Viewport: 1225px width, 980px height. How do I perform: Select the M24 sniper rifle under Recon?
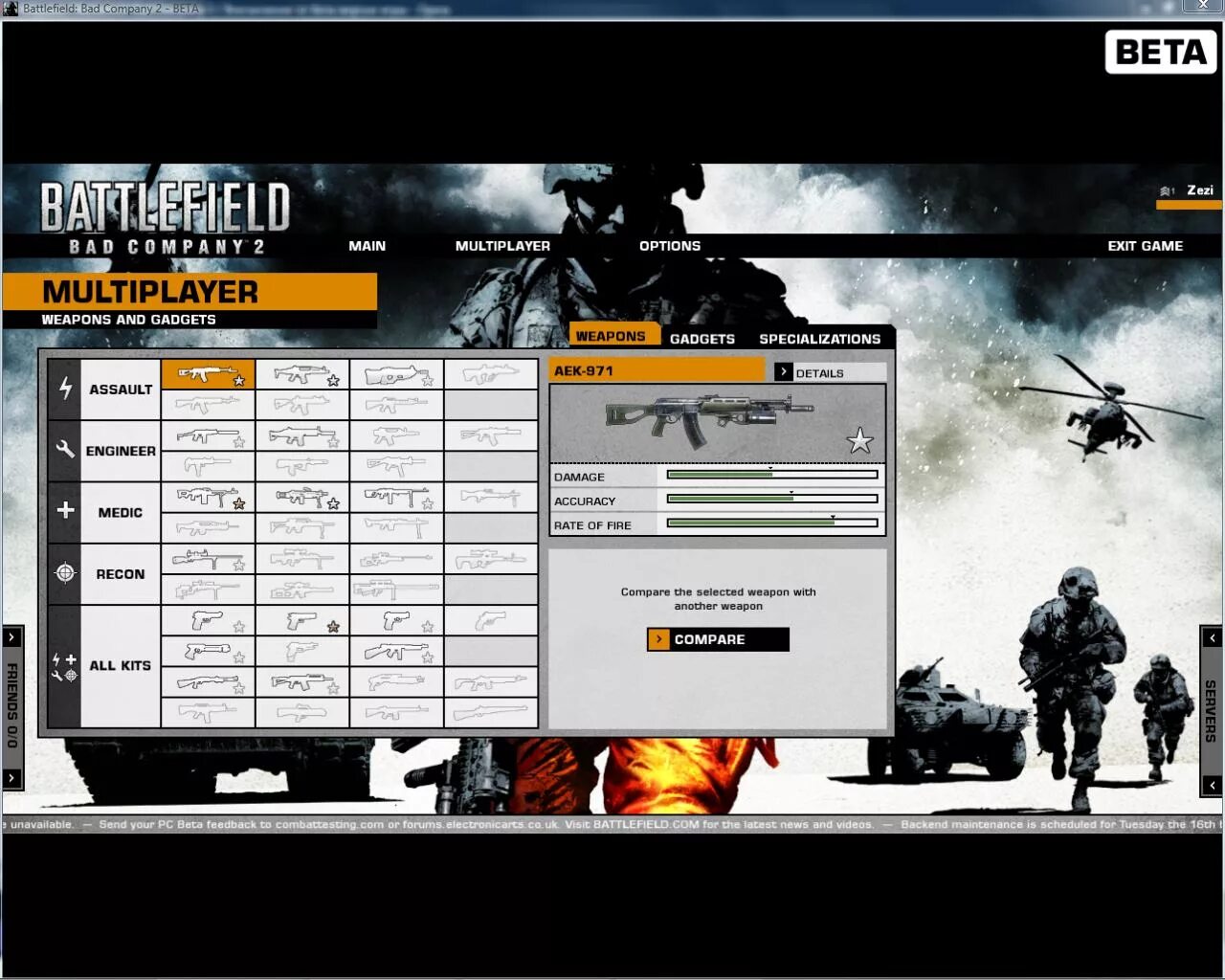click(x=208, y=559)
